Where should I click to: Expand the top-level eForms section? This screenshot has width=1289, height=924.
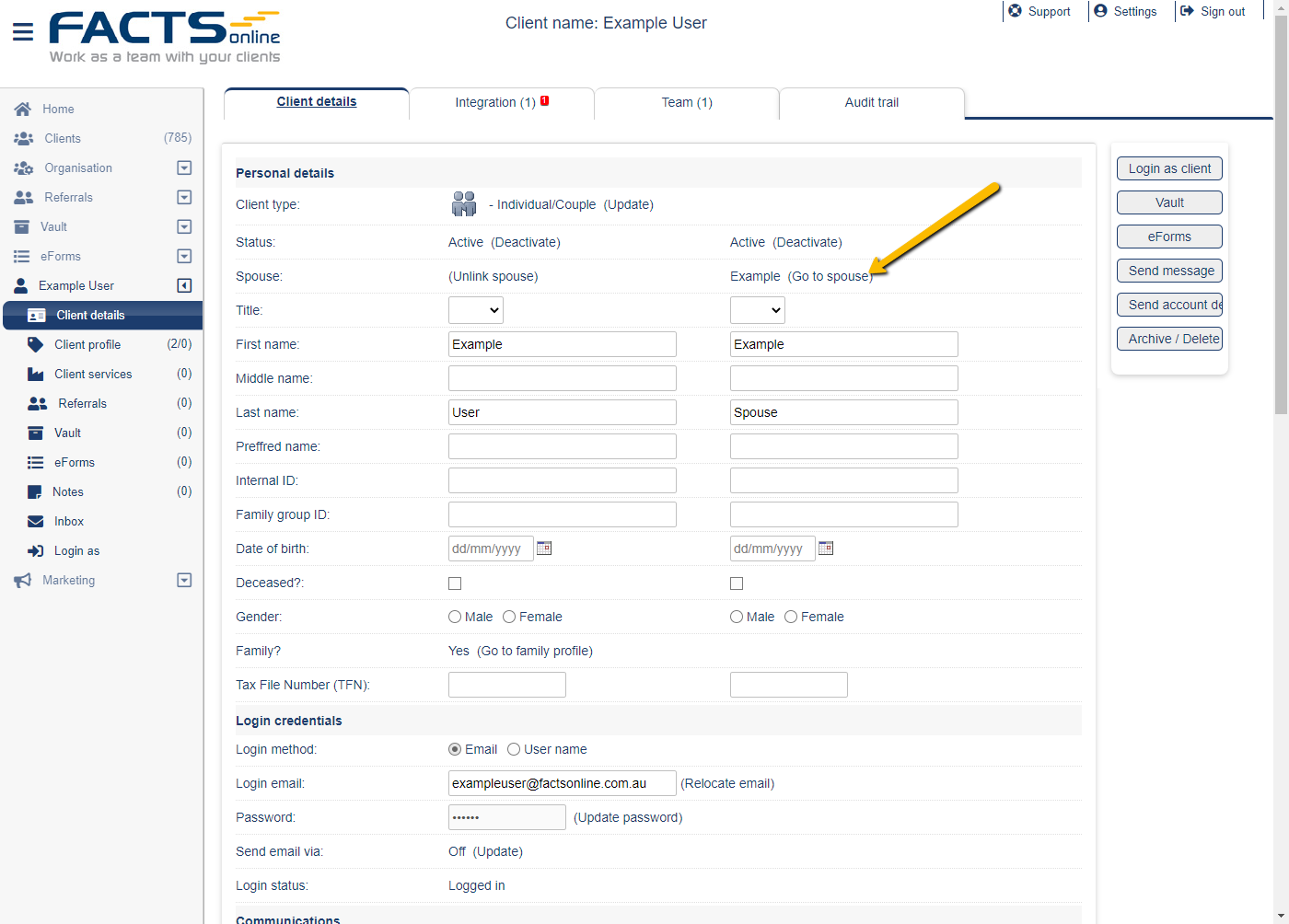coord(184,256)
